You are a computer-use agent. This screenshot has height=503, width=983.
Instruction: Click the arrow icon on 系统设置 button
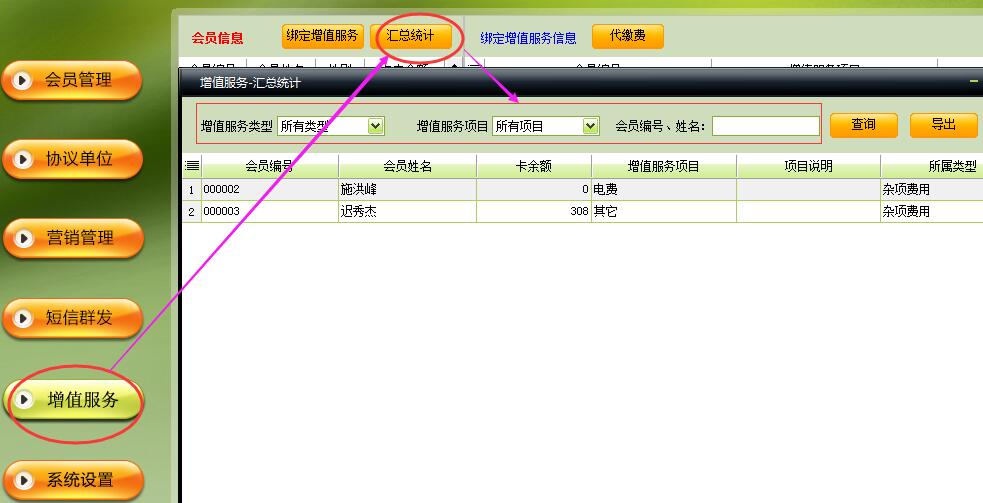click(24, 481)
